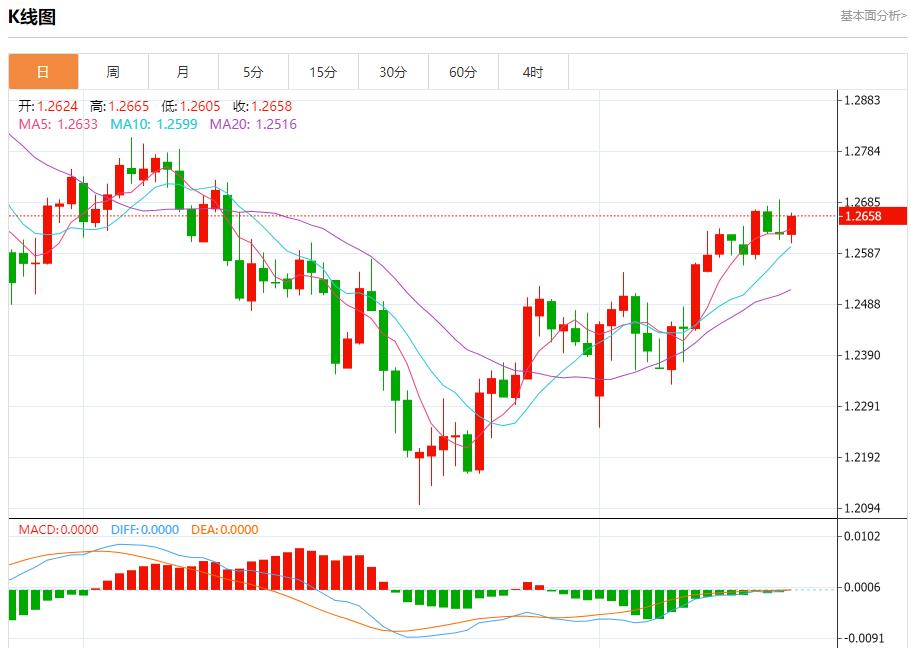The image size is (911, 648).
Task: Open the 5分 interval tab
Action: point(253,72)
